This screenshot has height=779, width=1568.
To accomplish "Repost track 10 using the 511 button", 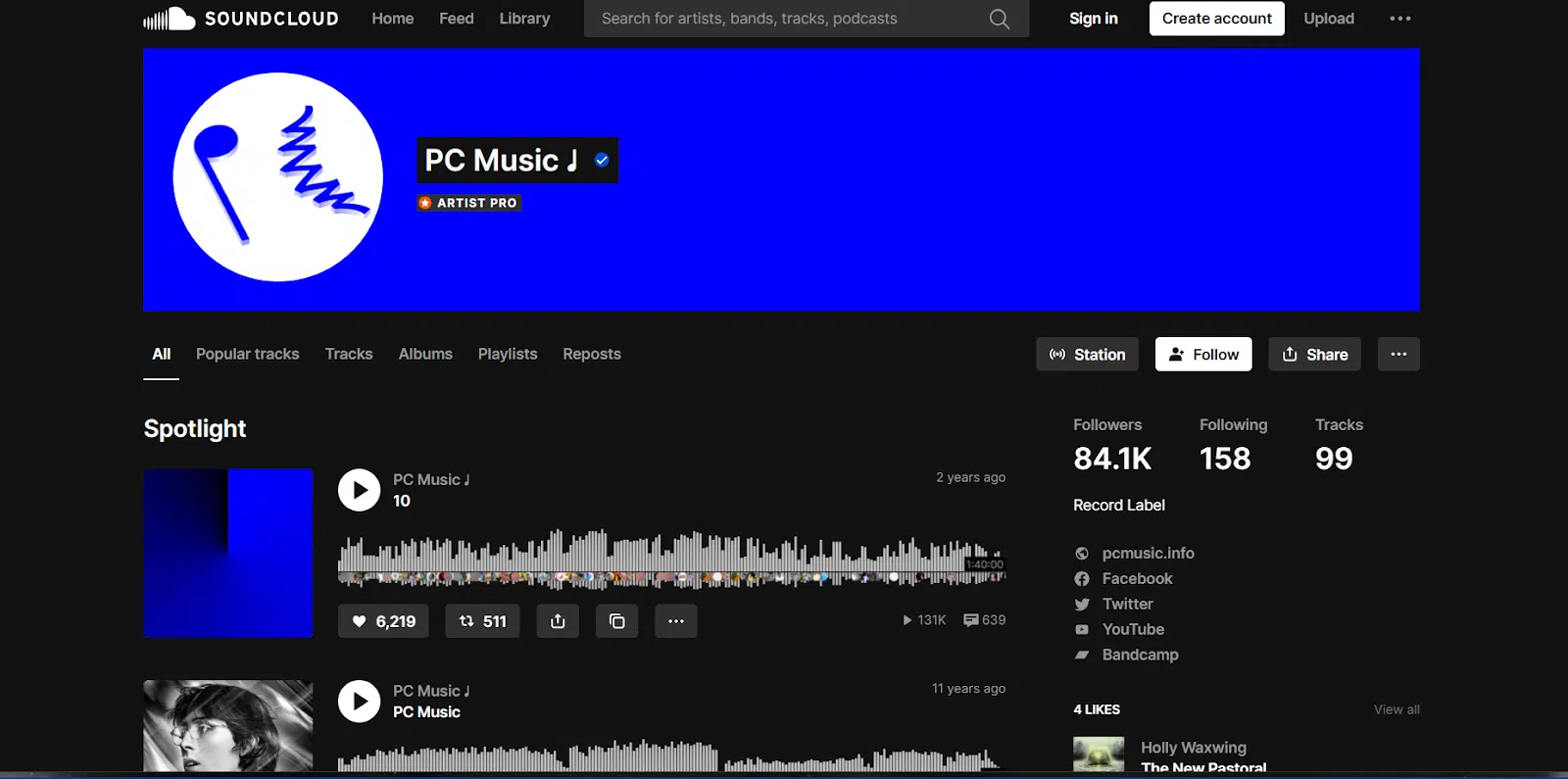I will [482, 621].
